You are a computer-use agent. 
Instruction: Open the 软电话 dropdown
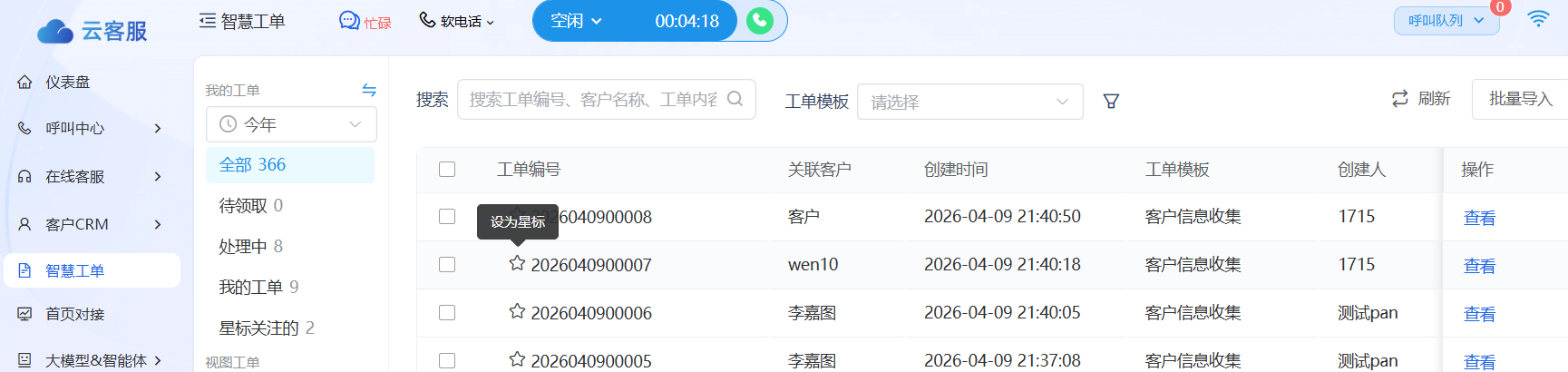pos(457,21)
